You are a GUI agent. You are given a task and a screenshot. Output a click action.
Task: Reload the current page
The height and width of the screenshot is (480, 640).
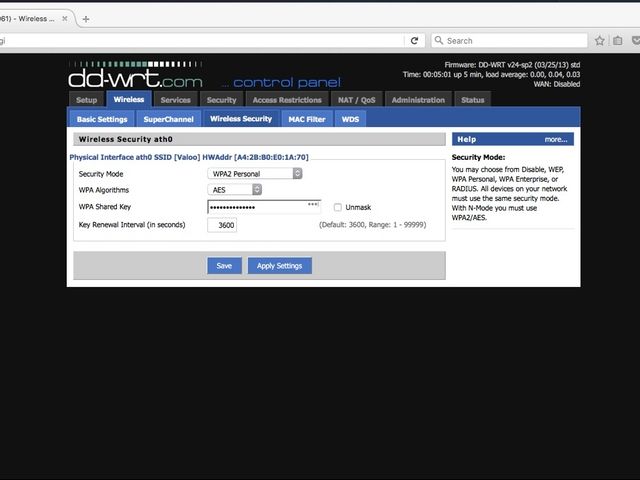click(x=414, y=40)
